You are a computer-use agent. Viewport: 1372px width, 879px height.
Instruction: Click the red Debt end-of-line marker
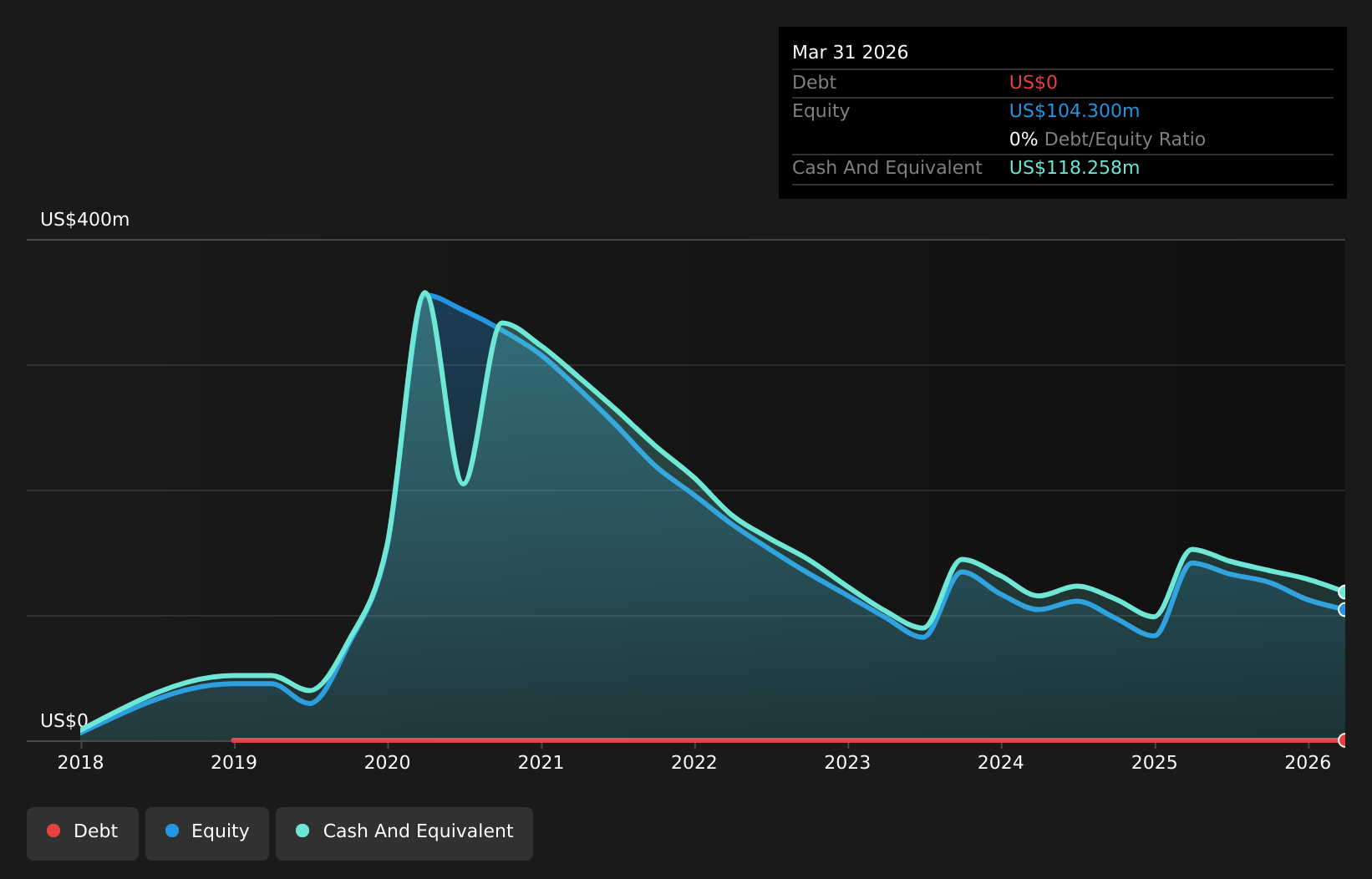coord(1344,740)
